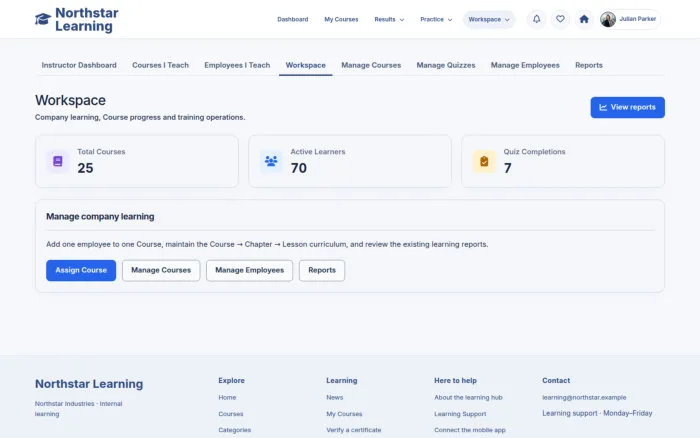This screenshot has width=700, height=438.
Task: Click the View reports button
Action: coord(627,108)
